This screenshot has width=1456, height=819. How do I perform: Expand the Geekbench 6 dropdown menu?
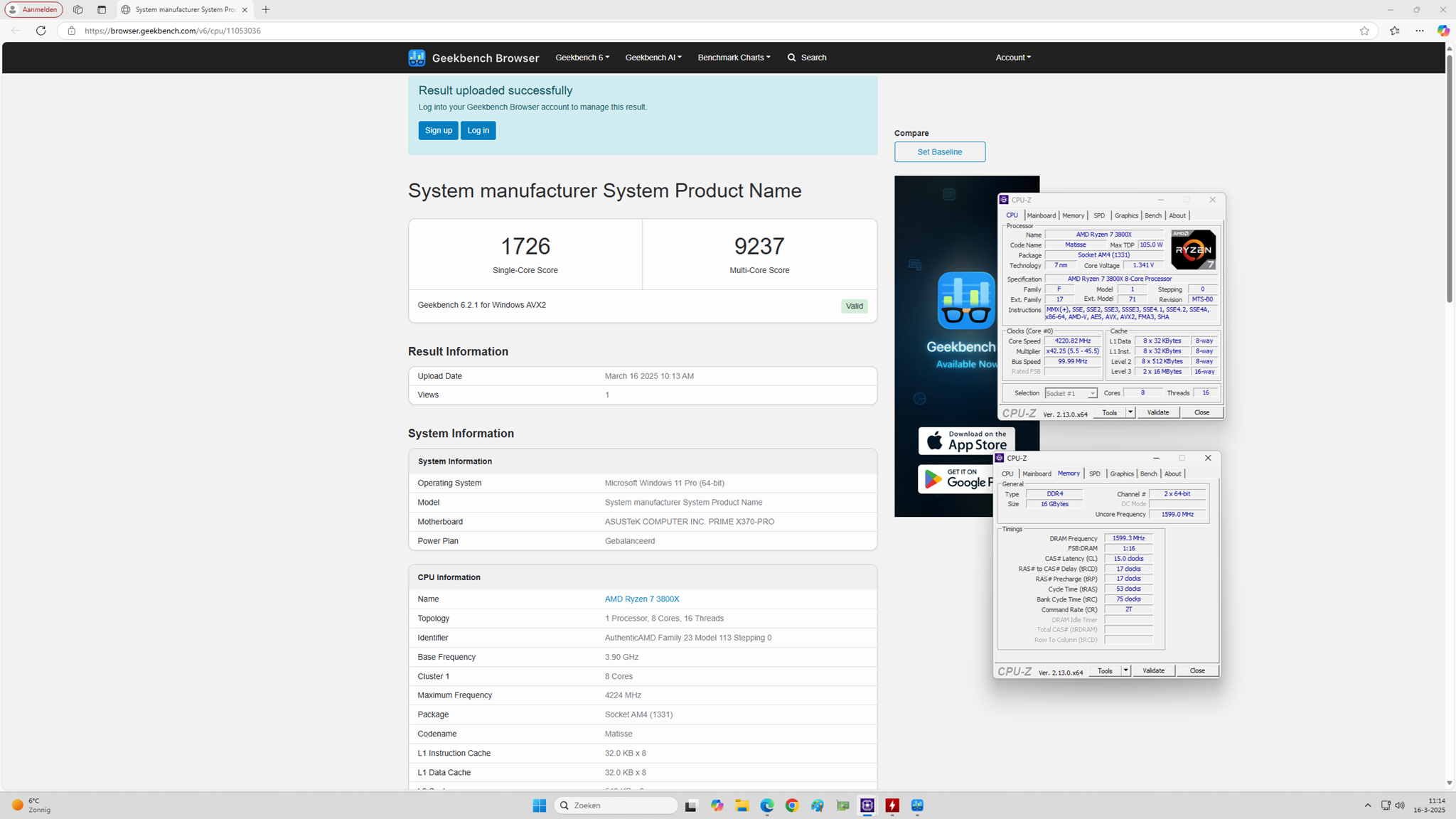tap(582, 58)
